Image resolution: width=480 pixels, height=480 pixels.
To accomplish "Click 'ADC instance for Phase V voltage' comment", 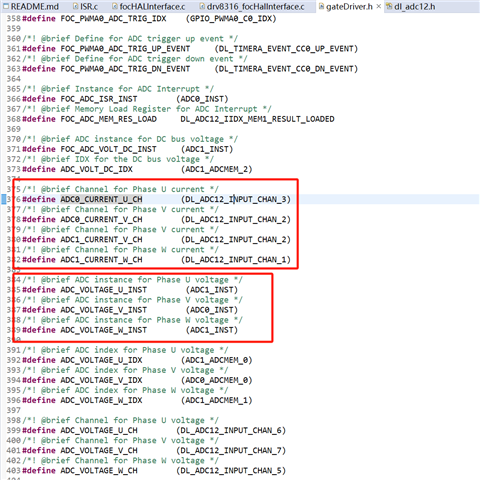I will click(133, 300).
